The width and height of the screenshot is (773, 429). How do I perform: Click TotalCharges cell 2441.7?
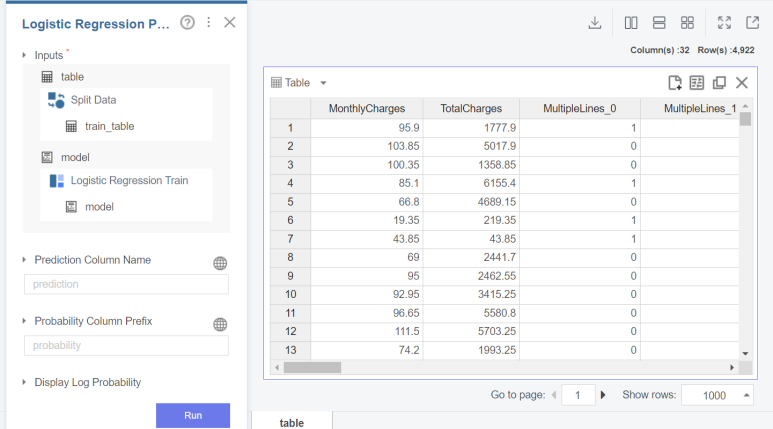pos(471,257)
